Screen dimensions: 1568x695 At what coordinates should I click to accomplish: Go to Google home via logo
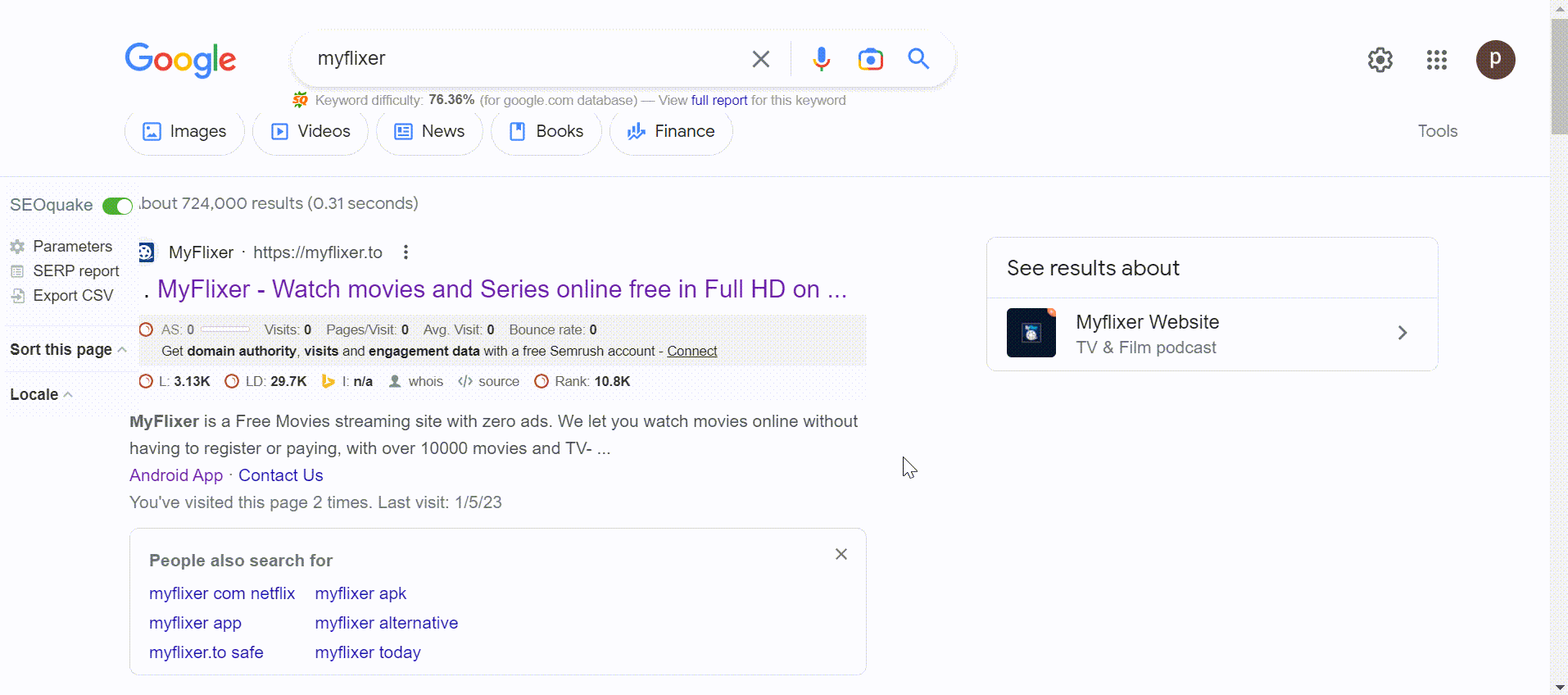(x=180, y=60)
